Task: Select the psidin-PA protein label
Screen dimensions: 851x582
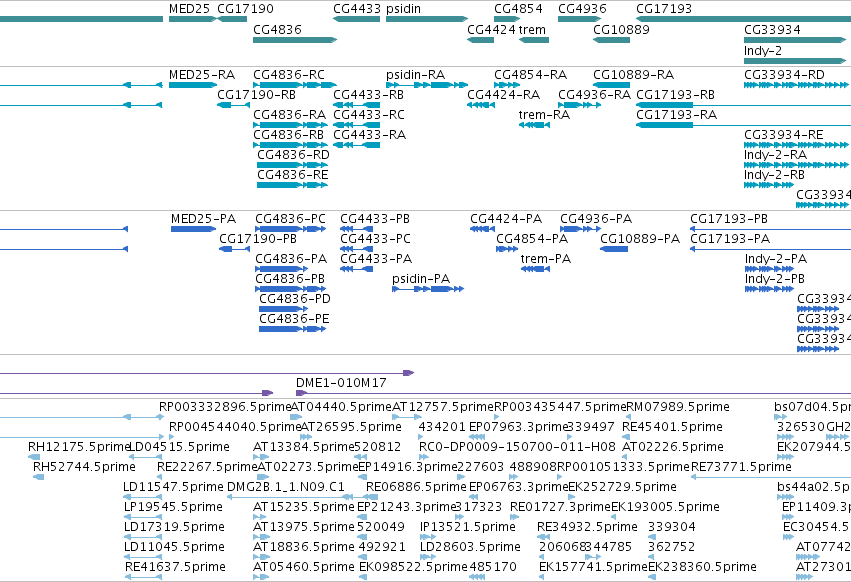Action: tap(421, 279)
